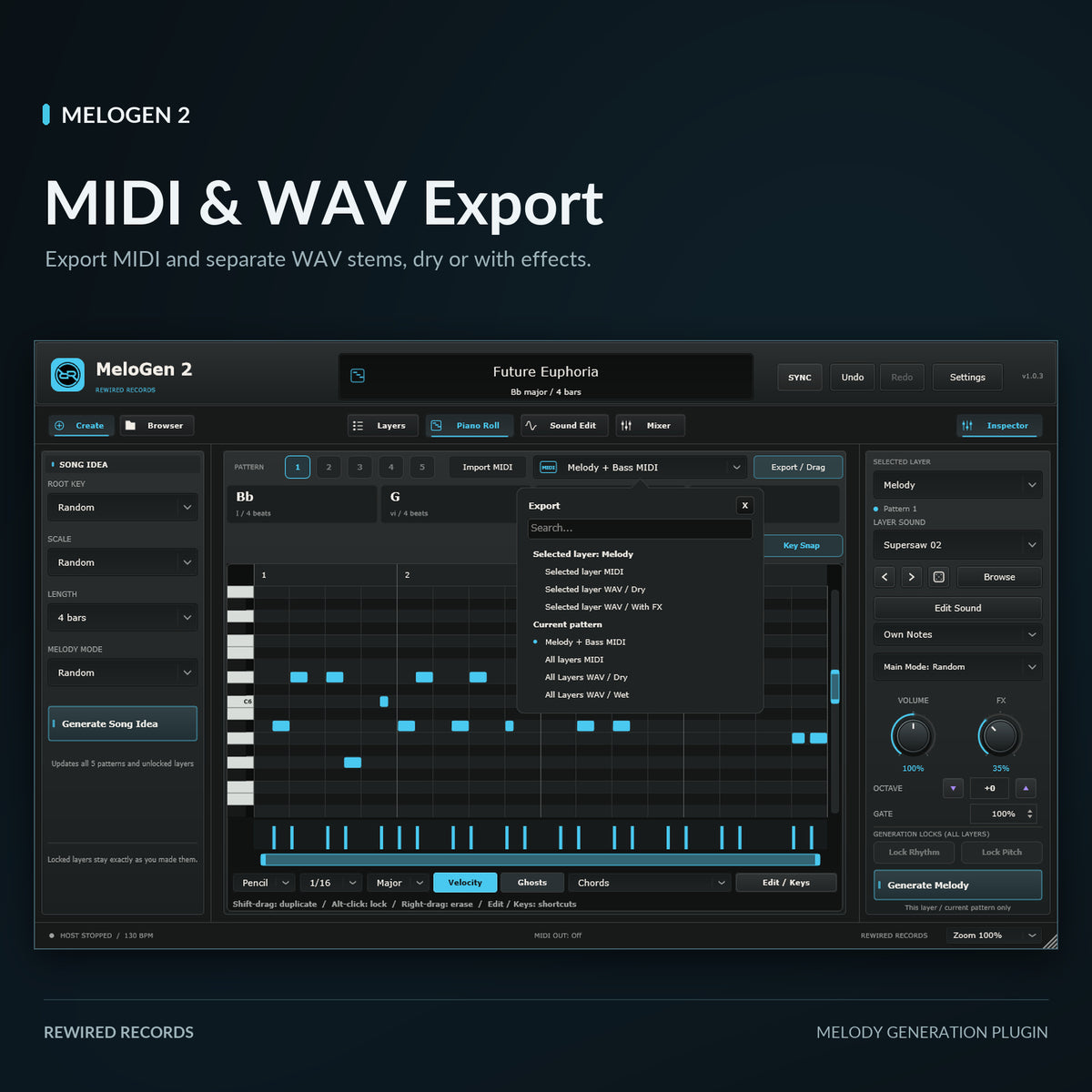Screen dimensions: 1092x1092
Task: Open the Zoom 100% dropdown
Action: 993,935
